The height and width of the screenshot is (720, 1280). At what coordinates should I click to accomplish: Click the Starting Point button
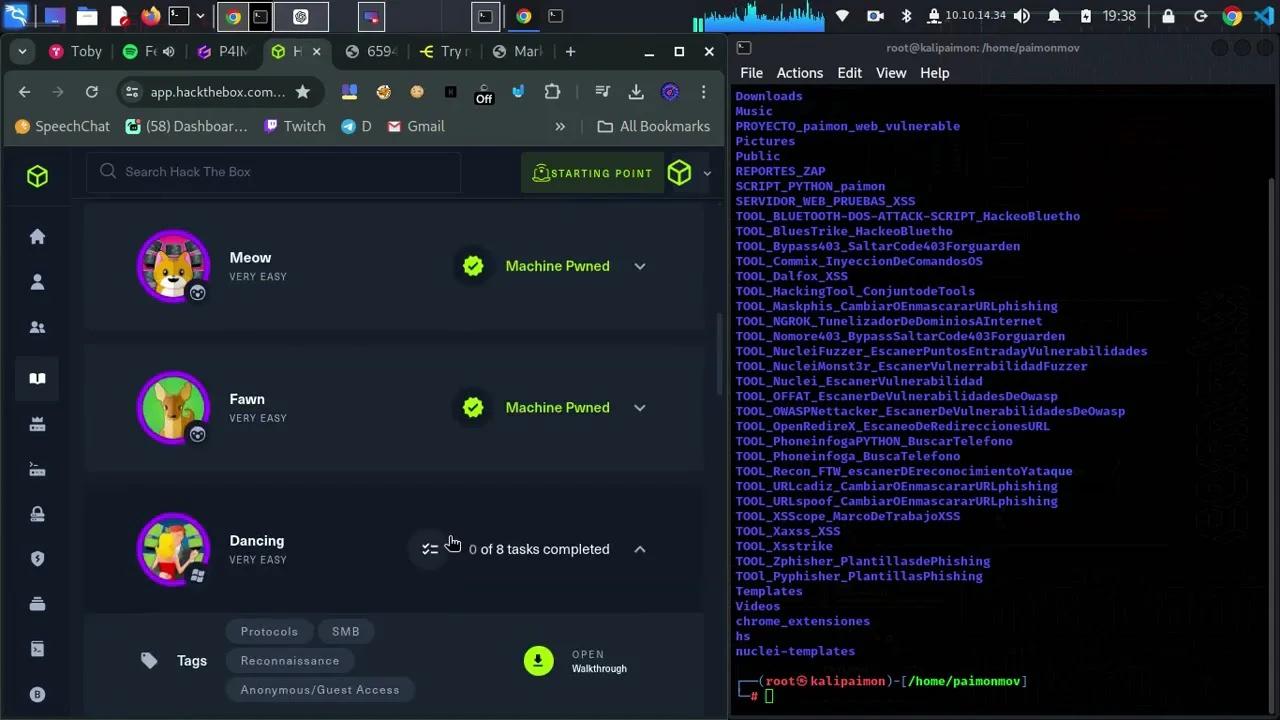[x=592, y=173]
